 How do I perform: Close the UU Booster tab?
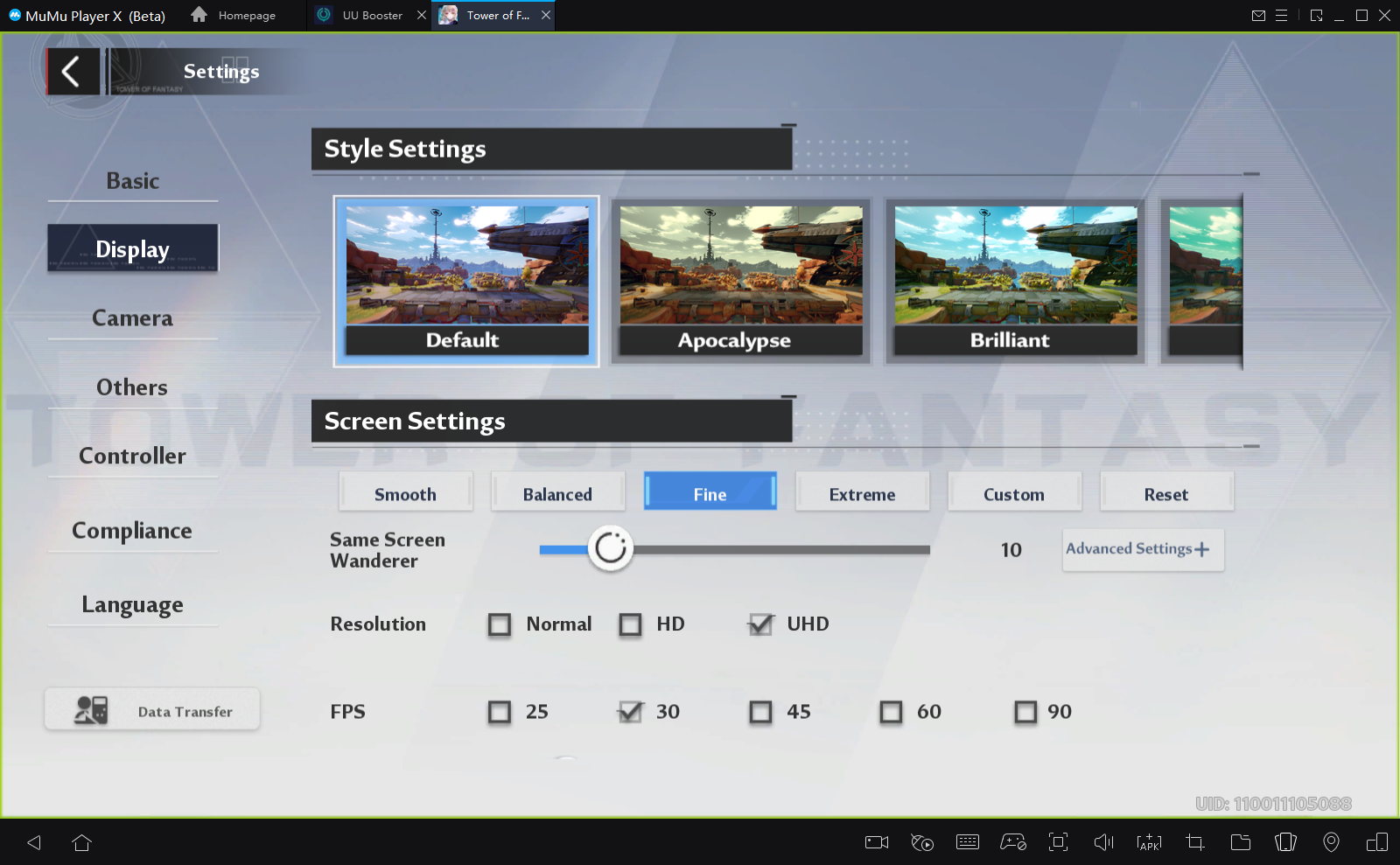(x=422, y=15)
